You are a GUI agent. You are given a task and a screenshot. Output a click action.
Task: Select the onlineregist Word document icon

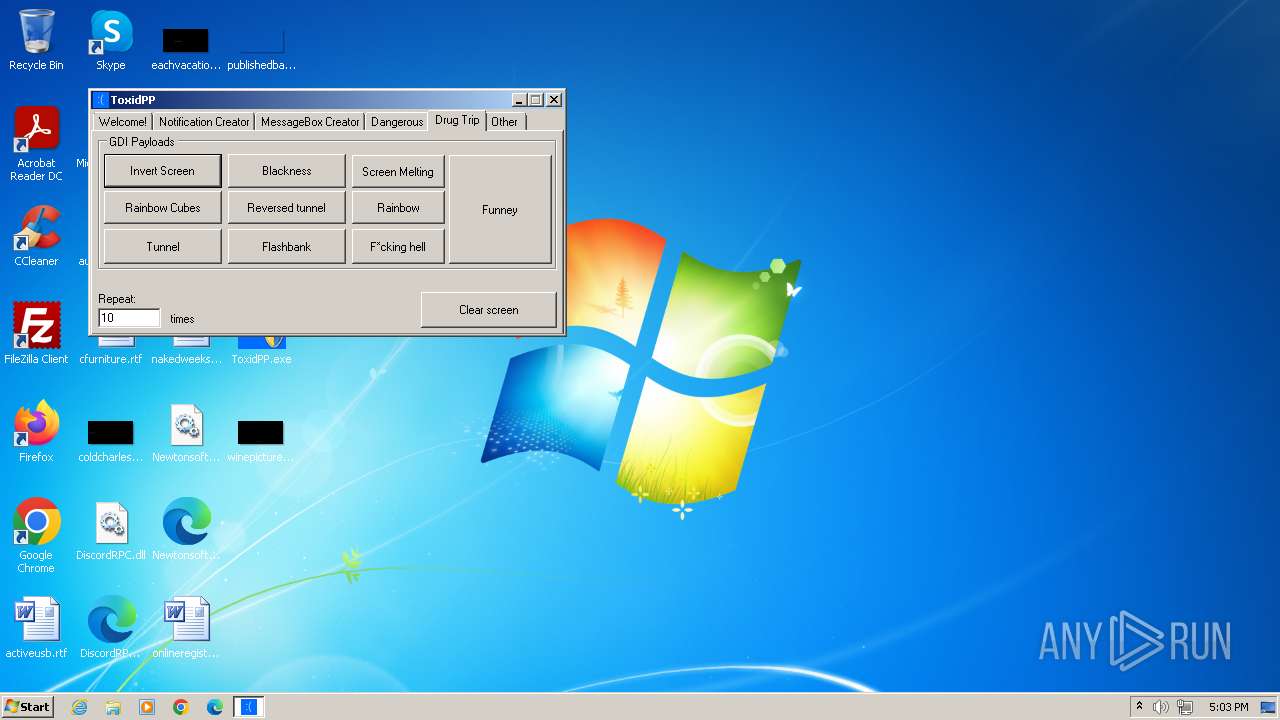[186, 628]
